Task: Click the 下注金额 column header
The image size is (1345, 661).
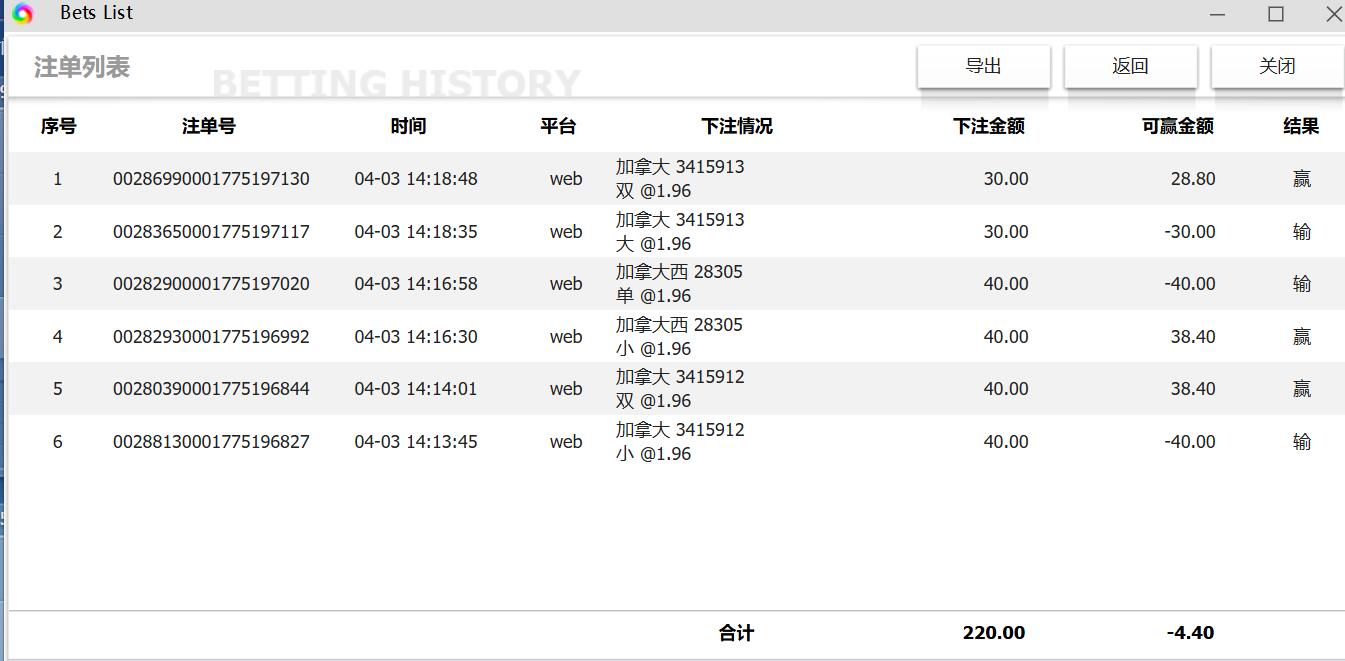Action: (988, 126)
